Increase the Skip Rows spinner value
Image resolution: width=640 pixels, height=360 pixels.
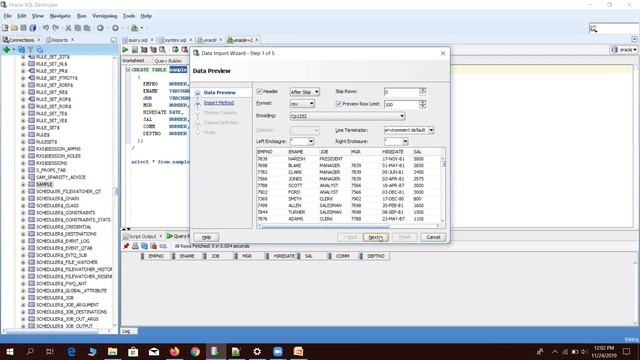click(422, 90)
